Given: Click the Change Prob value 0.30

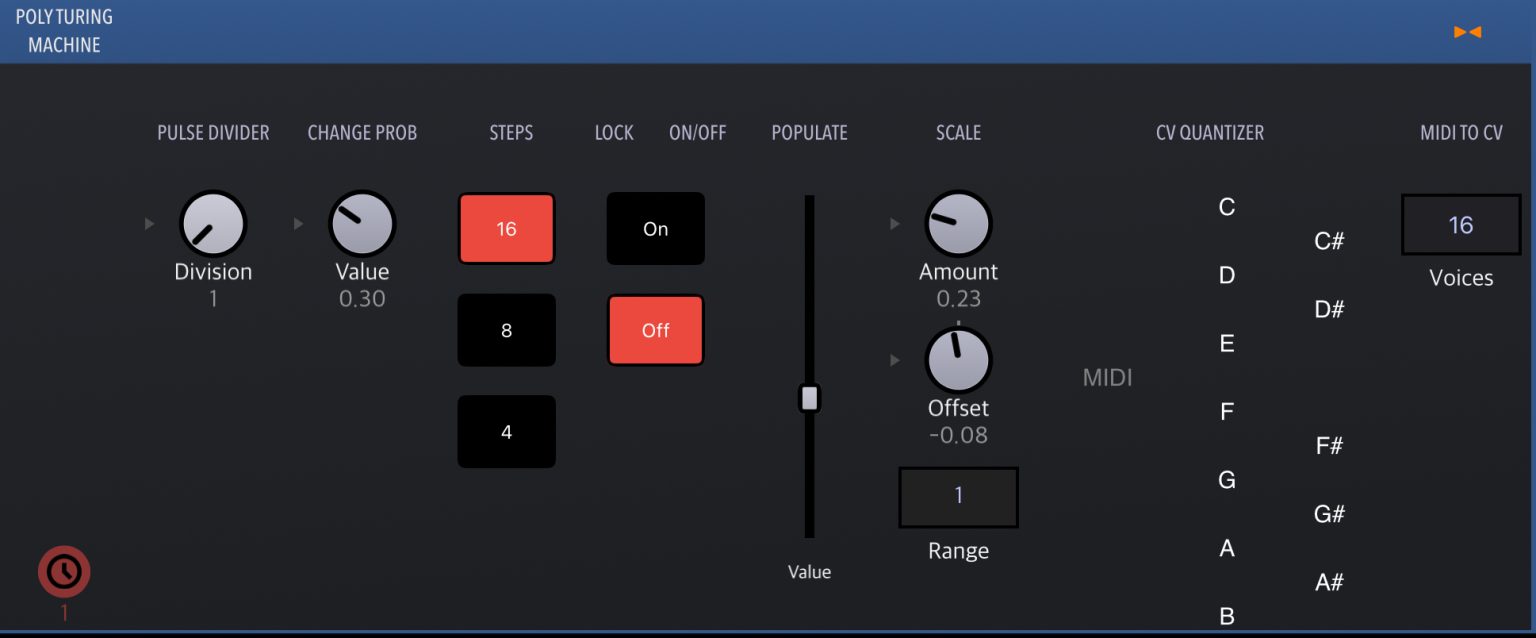Looking at the screenshot, I should [362, 298].
